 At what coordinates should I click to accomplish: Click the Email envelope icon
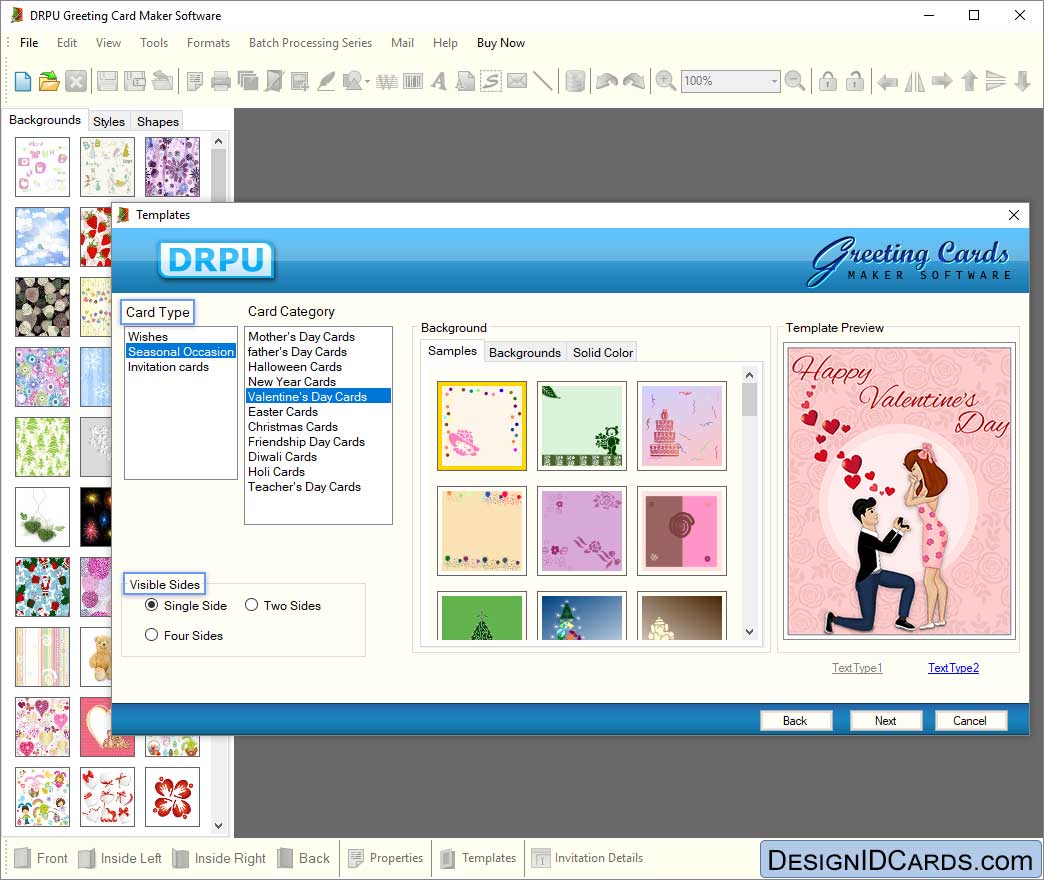(517, 81)
